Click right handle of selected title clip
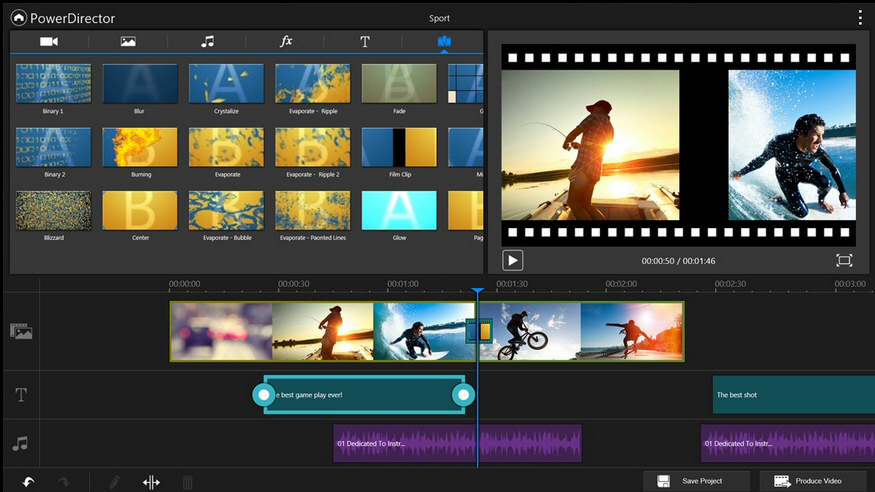The height and width of the screenshot is (492, 875). point(462,395)
